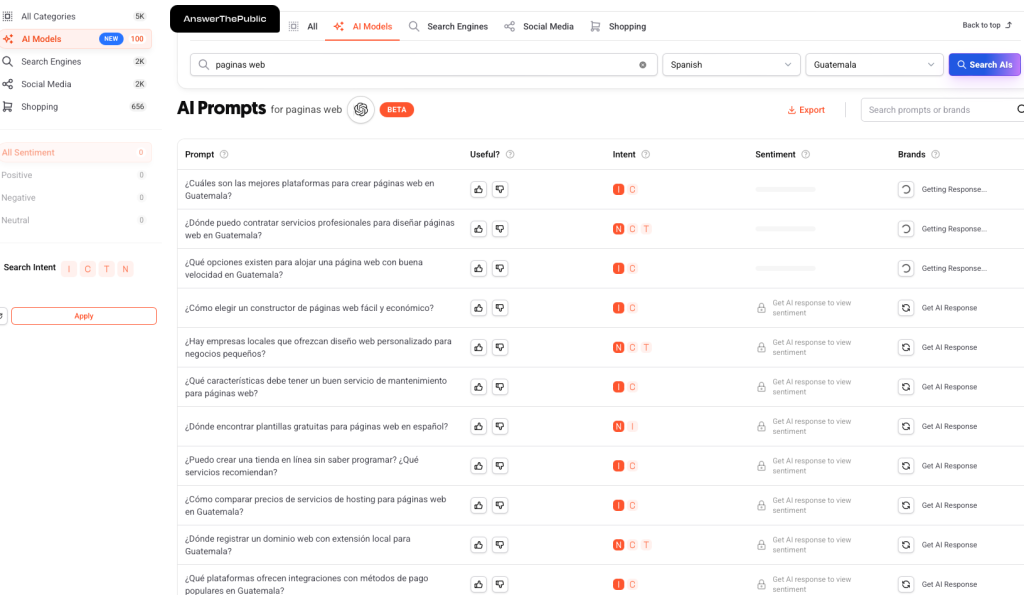1024x595 pixels.
Task: Open the Guatemala country dropdown
Action: point(873,65)
